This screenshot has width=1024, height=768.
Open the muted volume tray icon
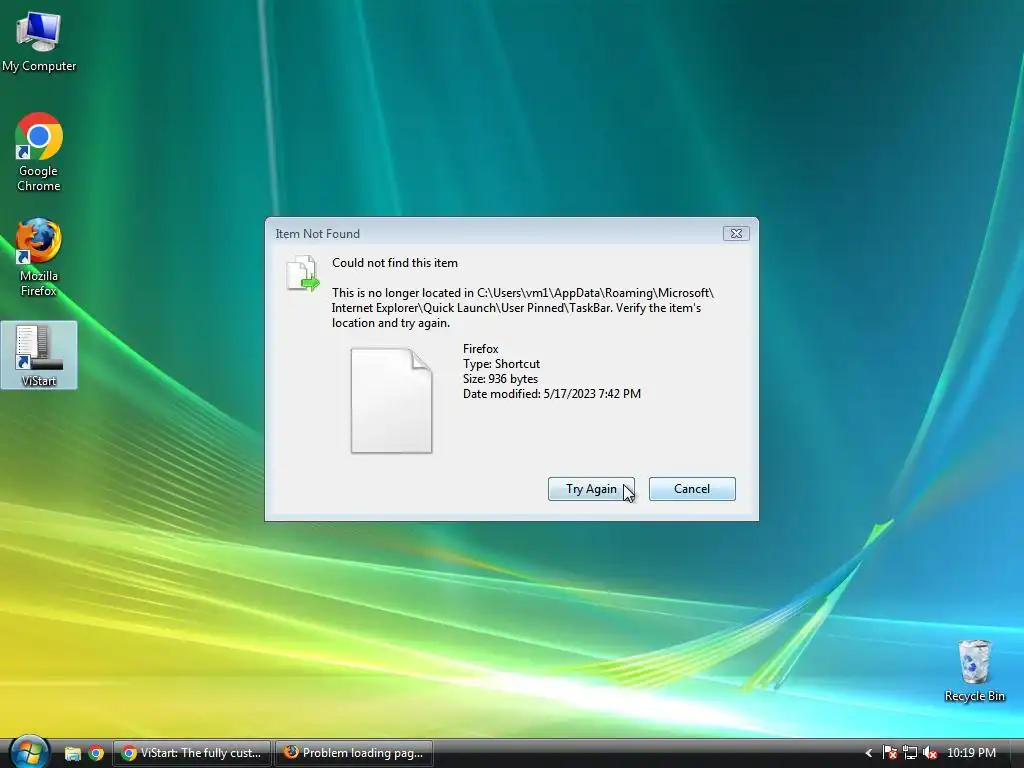(930, 753)
